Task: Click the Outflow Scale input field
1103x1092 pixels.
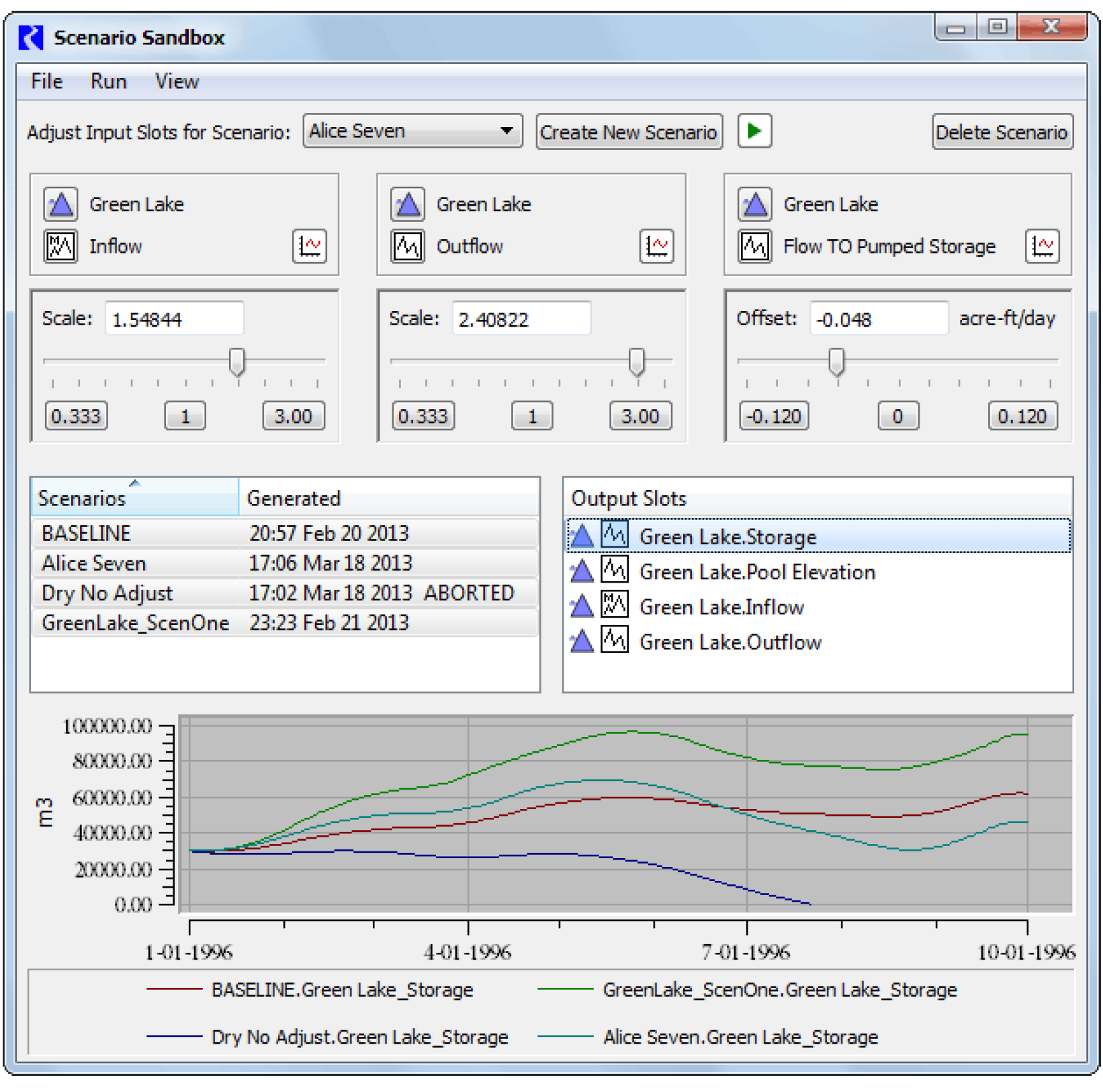Action: (521, 319)
